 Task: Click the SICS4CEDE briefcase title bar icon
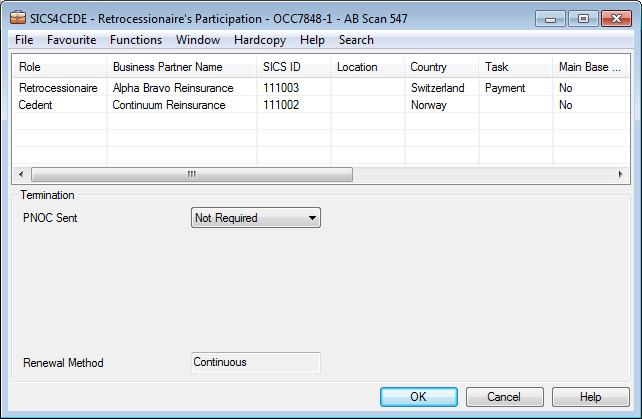[18, 18]
